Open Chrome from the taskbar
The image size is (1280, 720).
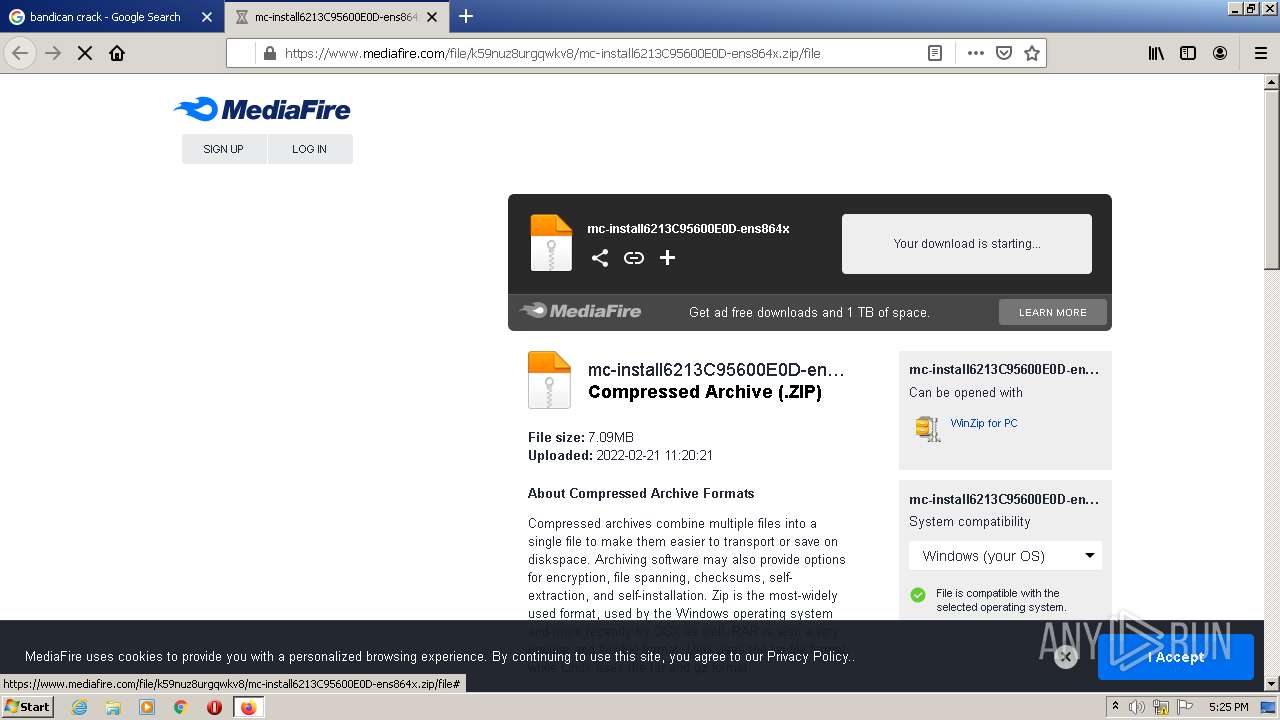[181, 707]
